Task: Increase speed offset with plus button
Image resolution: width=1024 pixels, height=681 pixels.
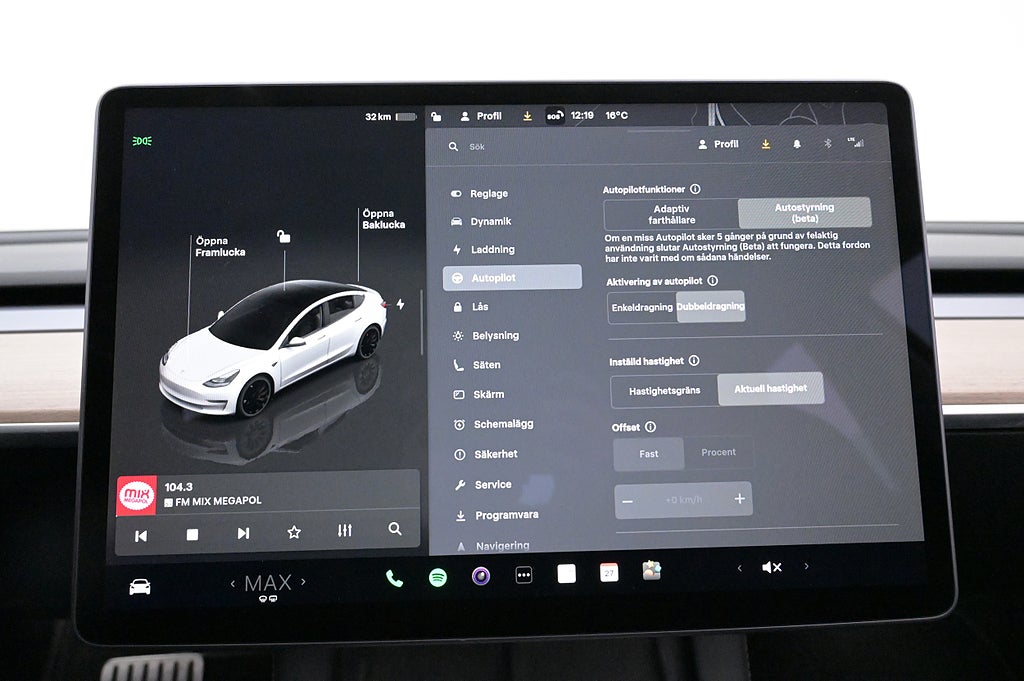Action: click(x=739, y=499)
